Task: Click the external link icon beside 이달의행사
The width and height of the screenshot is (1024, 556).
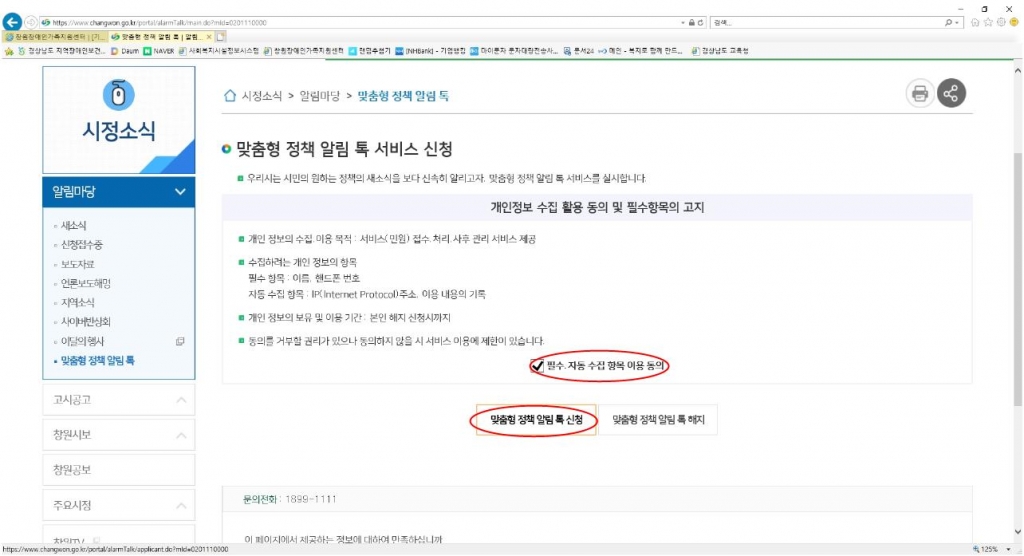Action: click(180, 341)
